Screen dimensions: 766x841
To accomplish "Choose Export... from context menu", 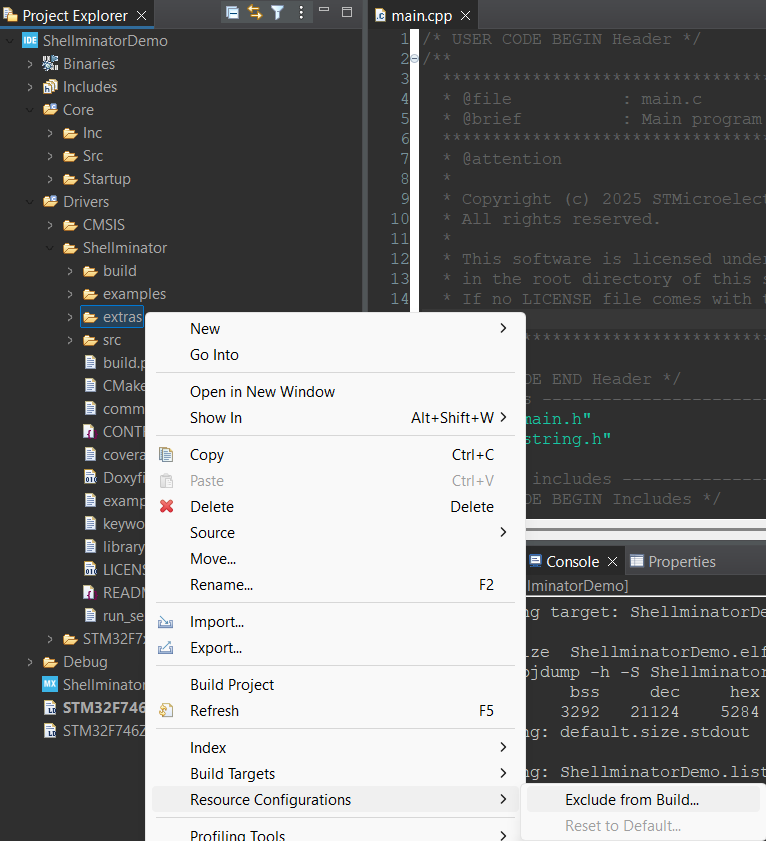I will (335, 648).
